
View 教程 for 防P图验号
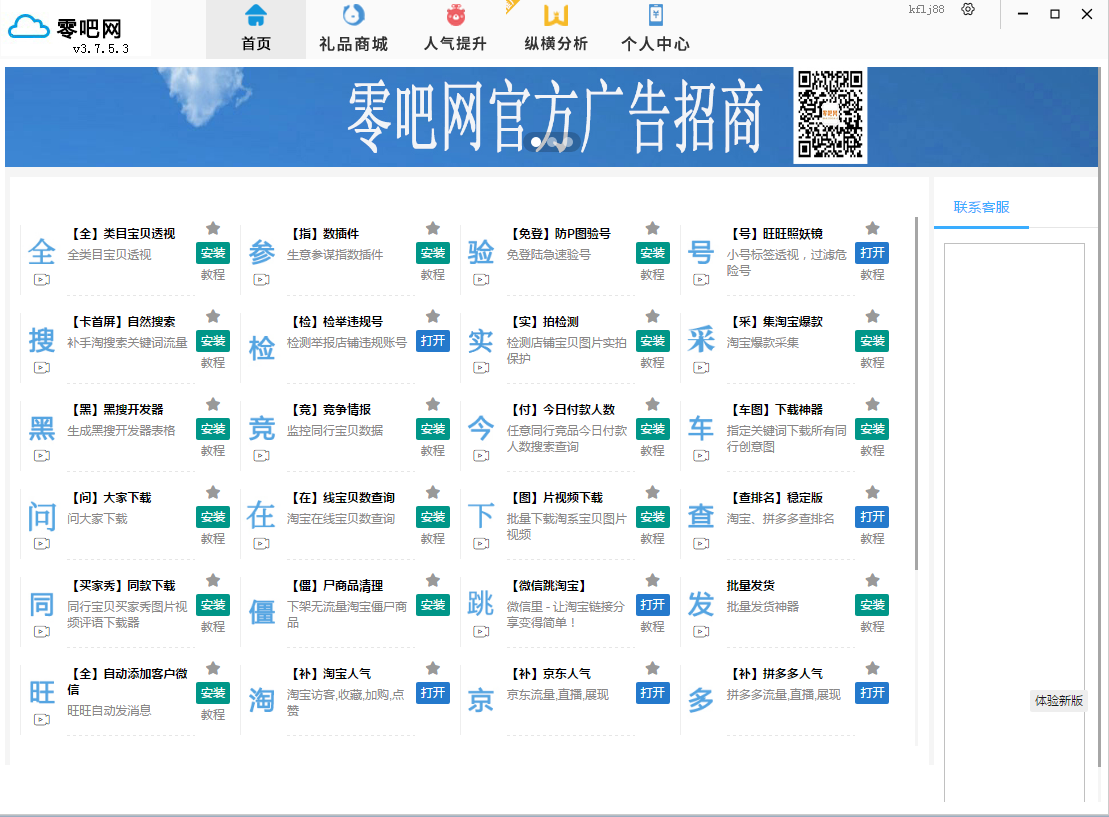tap(652, 274)
